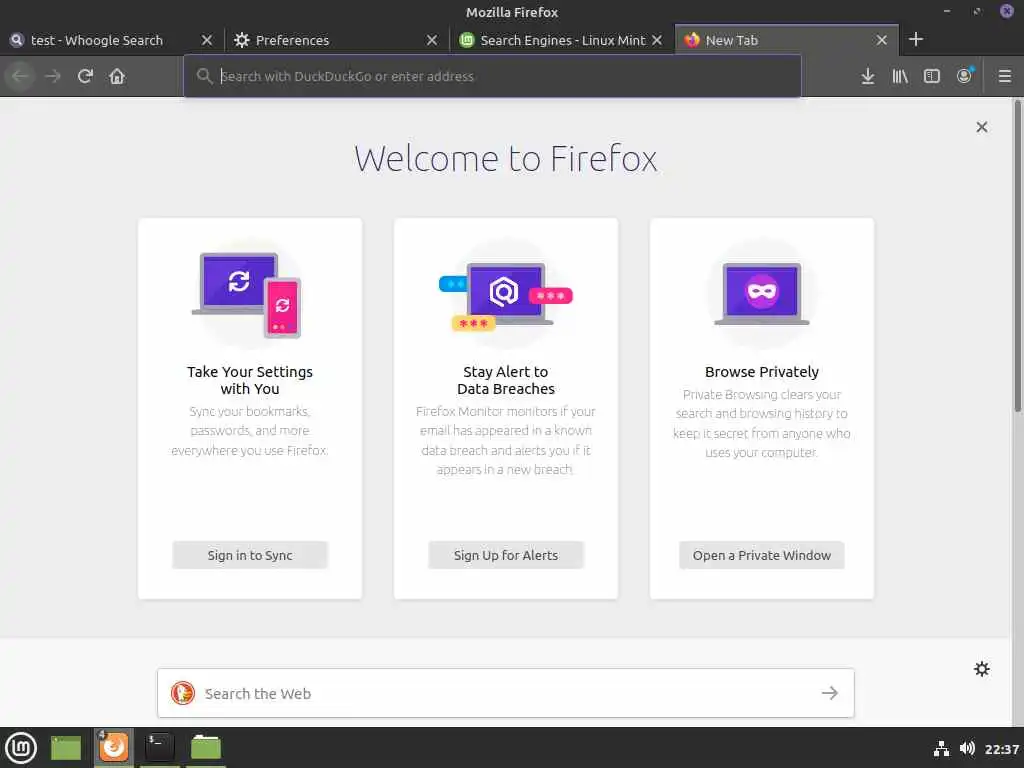Image resolution: width=1024 pixels, height=768 pixels.
Task: Click the back navigation arrow
Action: click(20, 76)
